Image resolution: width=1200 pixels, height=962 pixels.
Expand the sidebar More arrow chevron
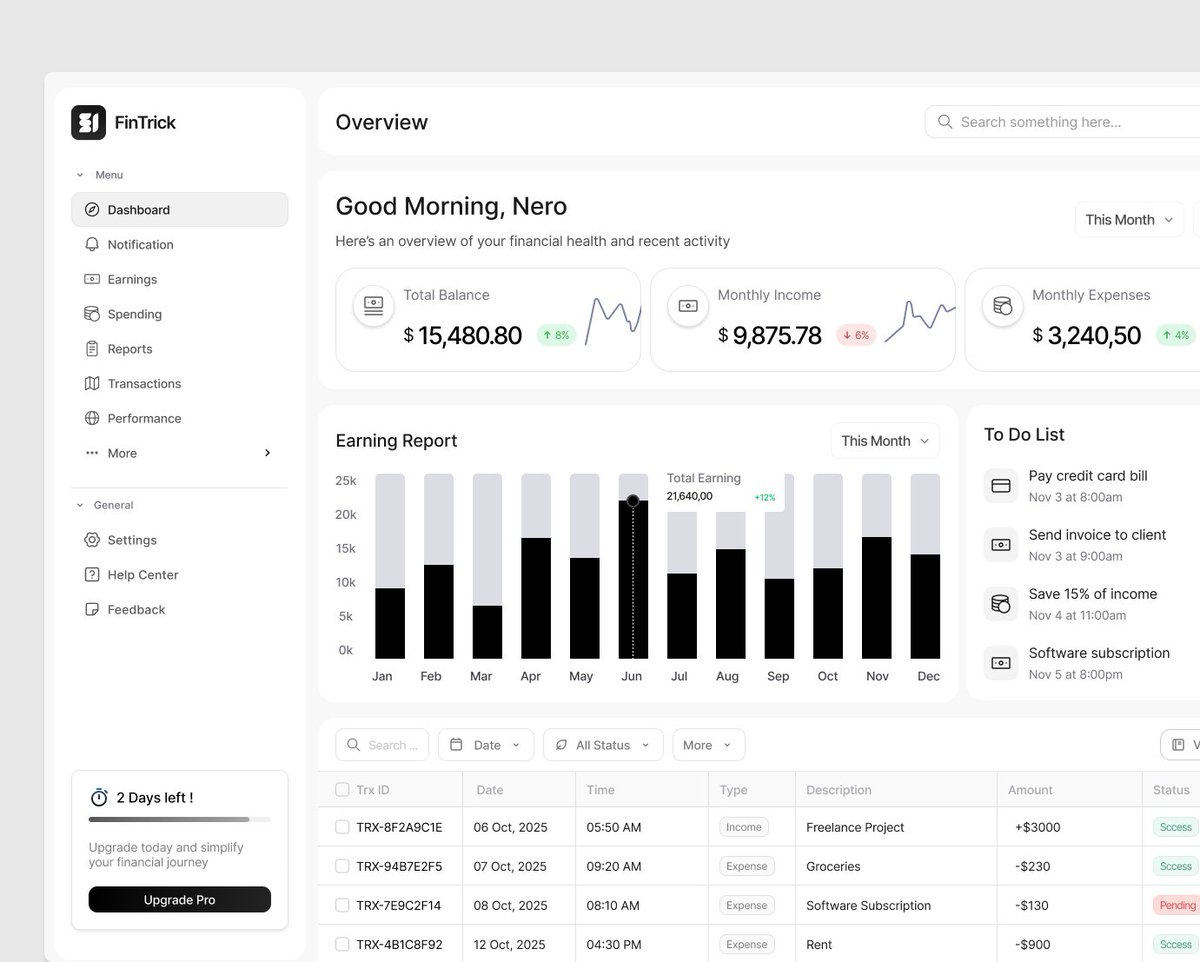(267, 453)
